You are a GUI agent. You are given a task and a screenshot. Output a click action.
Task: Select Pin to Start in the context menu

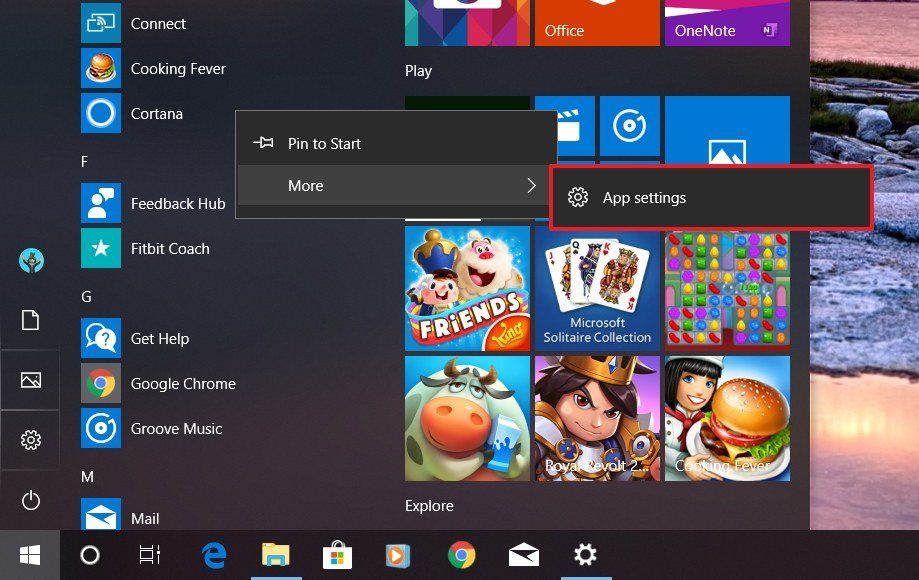click(x=322, y=143)
